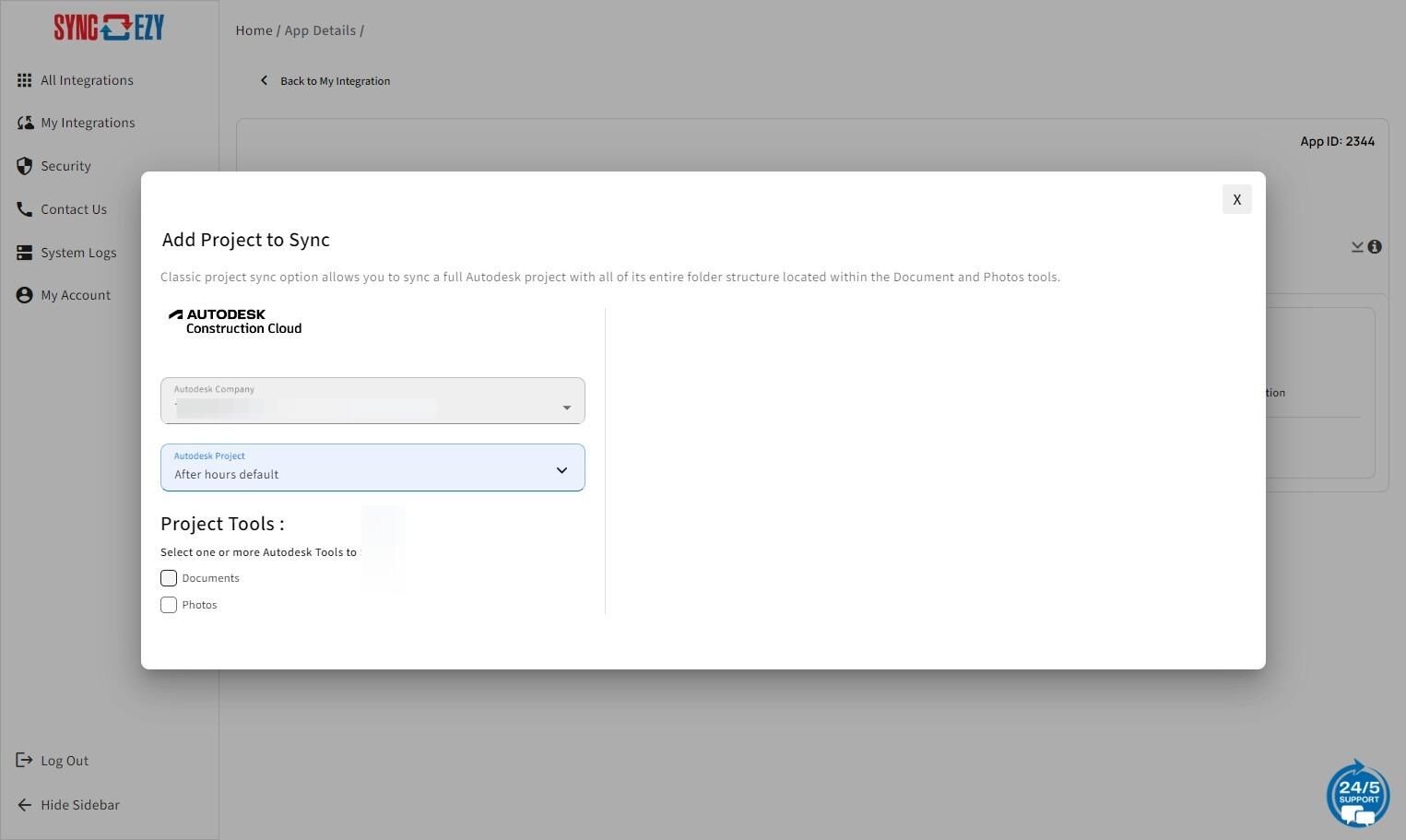Screen dimensions: 1406x840
Task: Click the Autodesk Construction Cloud logo
Action: coord(235,321)
